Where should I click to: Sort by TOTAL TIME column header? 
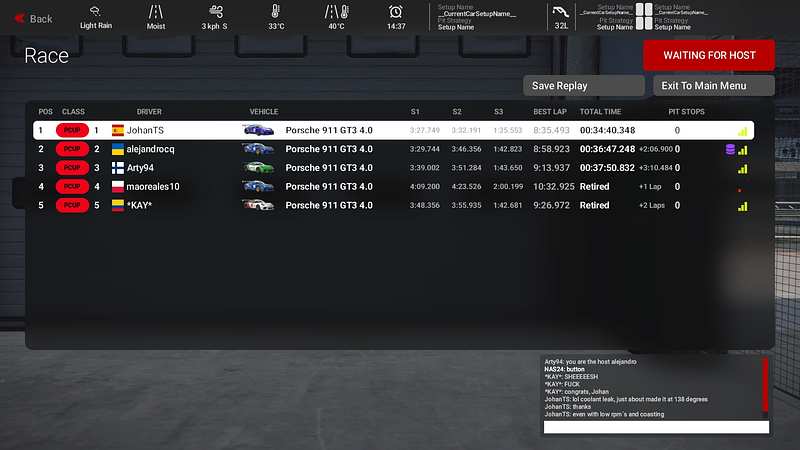click(x=601, y=112)
